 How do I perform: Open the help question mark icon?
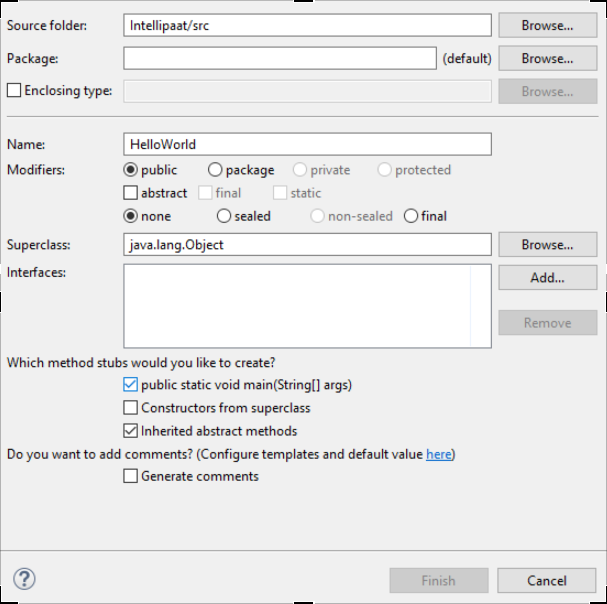(24, 579)
